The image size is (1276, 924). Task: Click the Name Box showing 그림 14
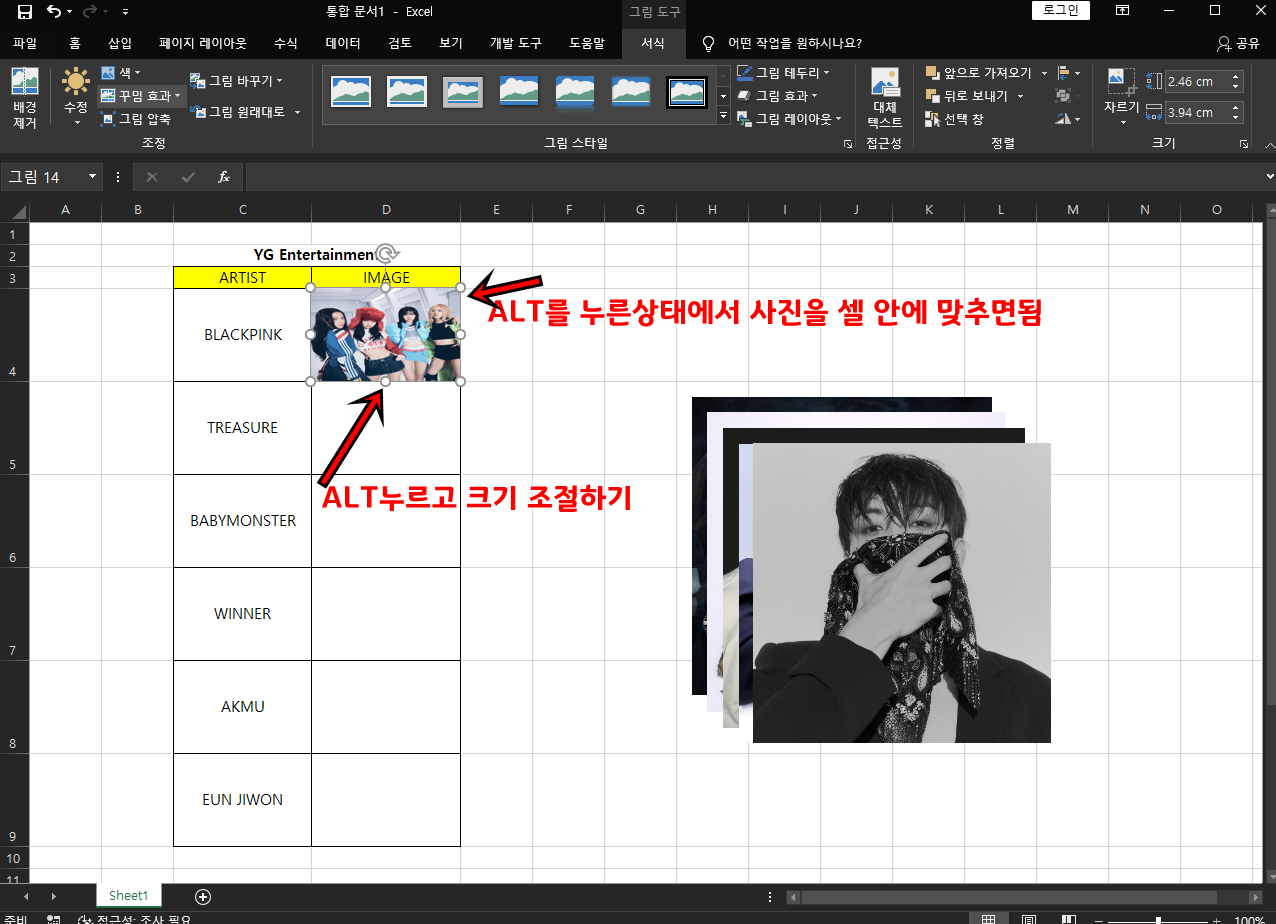(x=43, y=177)
